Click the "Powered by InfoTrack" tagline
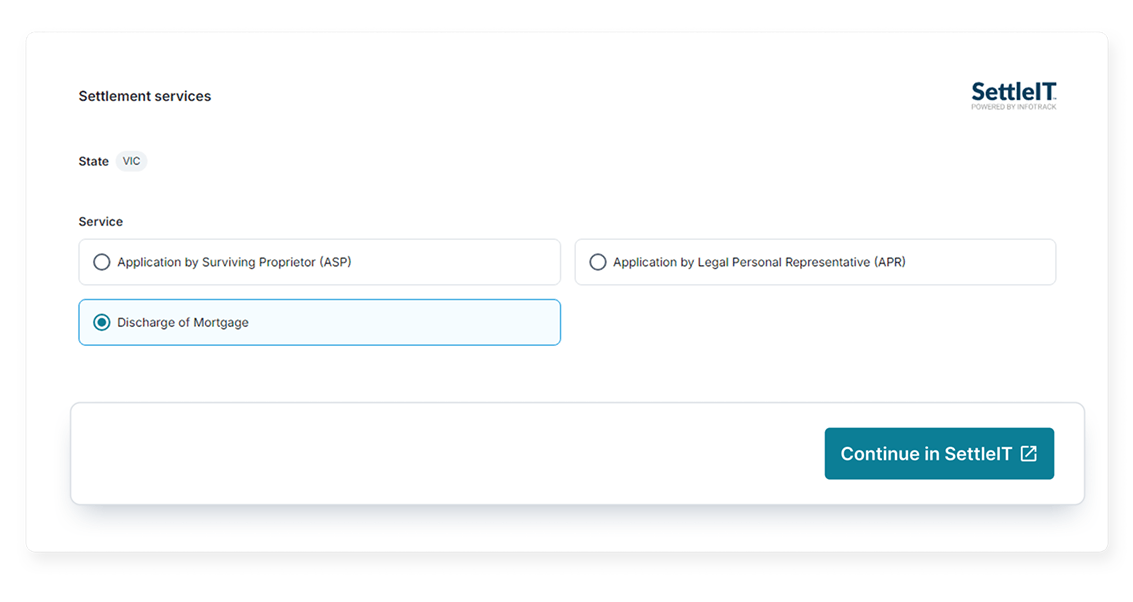 [1013, 106]
